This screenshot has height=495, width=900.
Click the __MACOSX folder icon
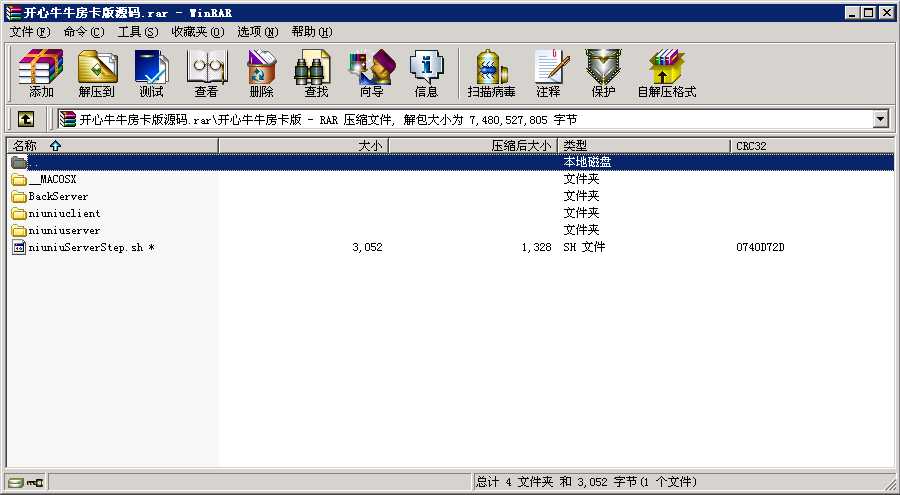(19, 180)
